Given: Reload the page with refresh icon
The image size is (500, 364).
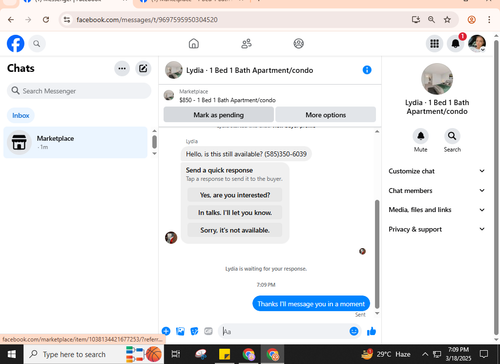Looking at the screenshot, I should (x=46, y=20).
